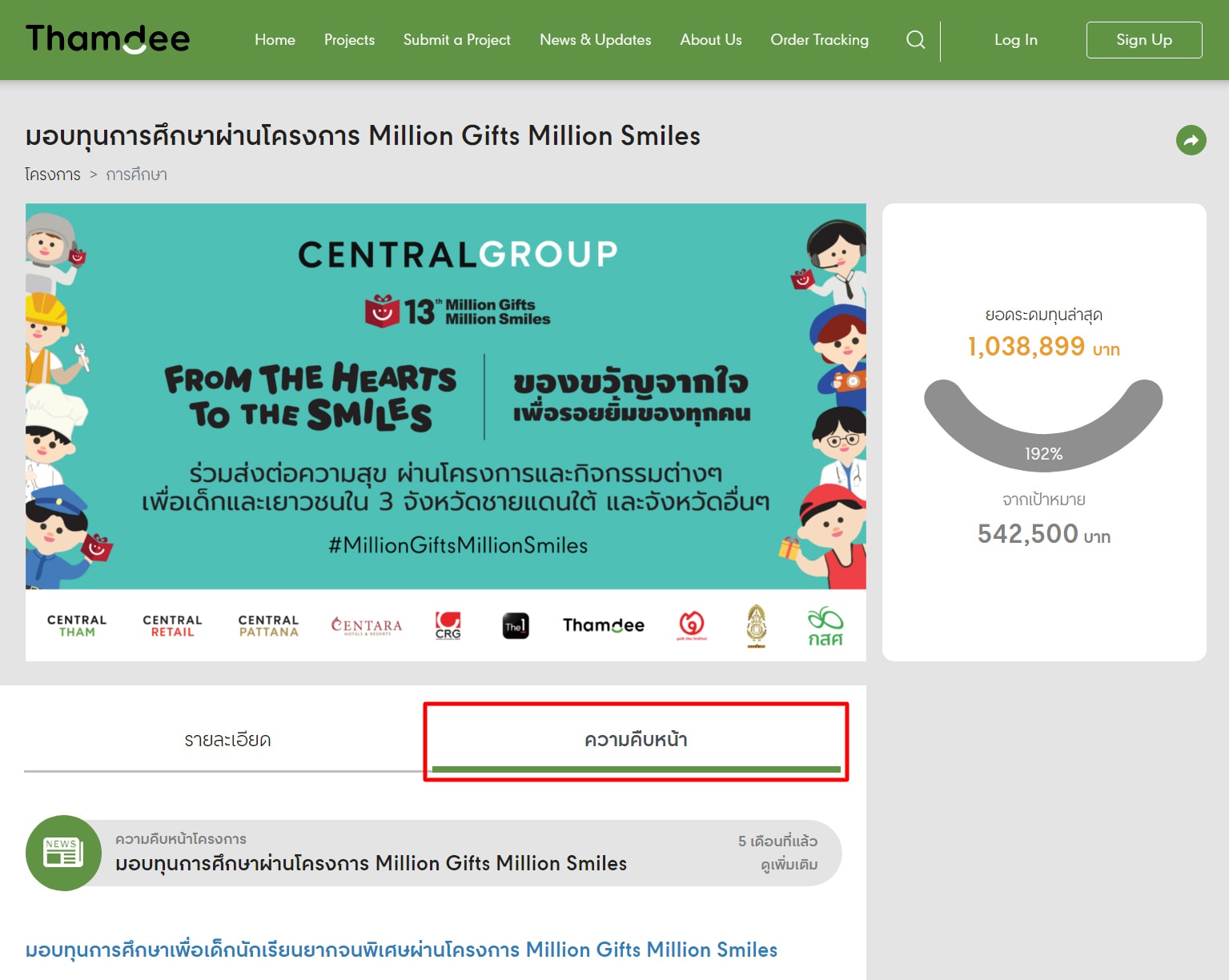The width and height of the screenshot is (1229, 980).
Task: Click the ยอดระดมทุนล่าสุด label
Action: pos(1043,315)
